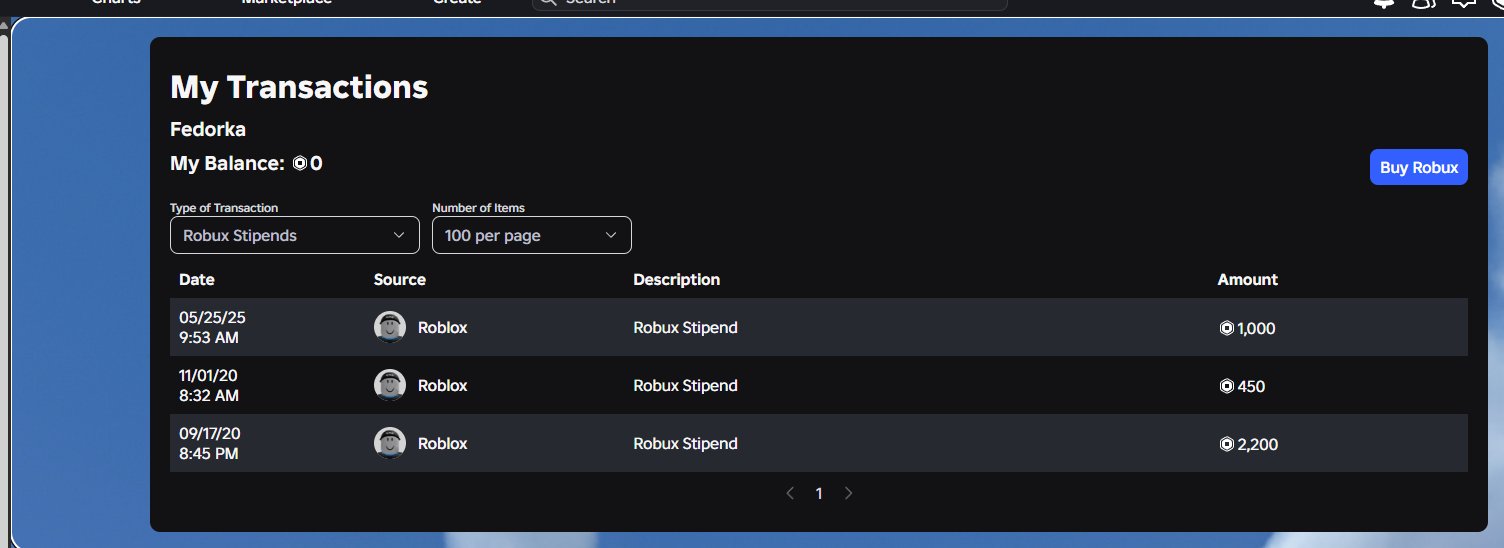Click the 2,200 amount value
Image resolution: width=1504 pixels, height=548 pixels.
[1258, 443]
